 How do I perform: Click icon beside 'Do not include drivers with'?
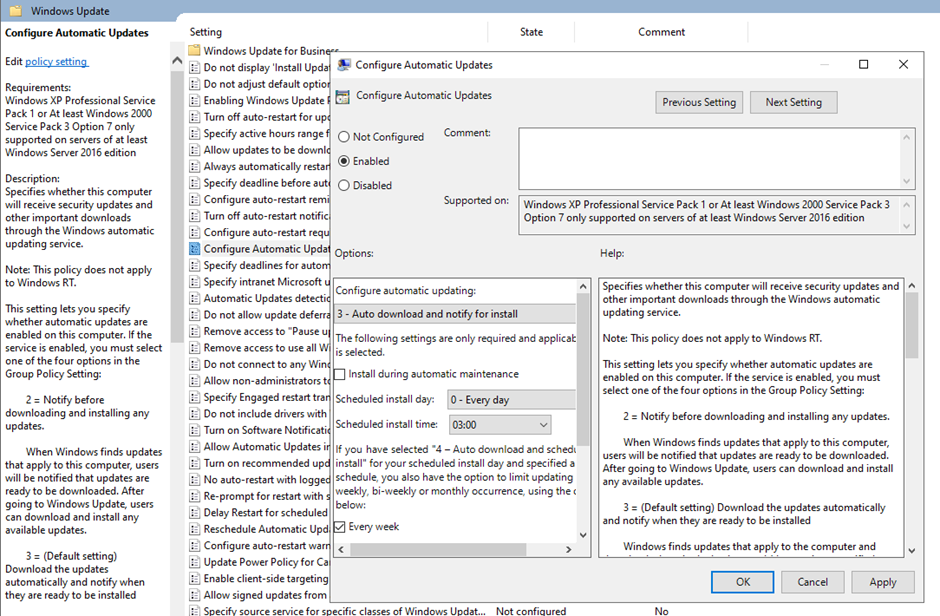click(194, 413)
